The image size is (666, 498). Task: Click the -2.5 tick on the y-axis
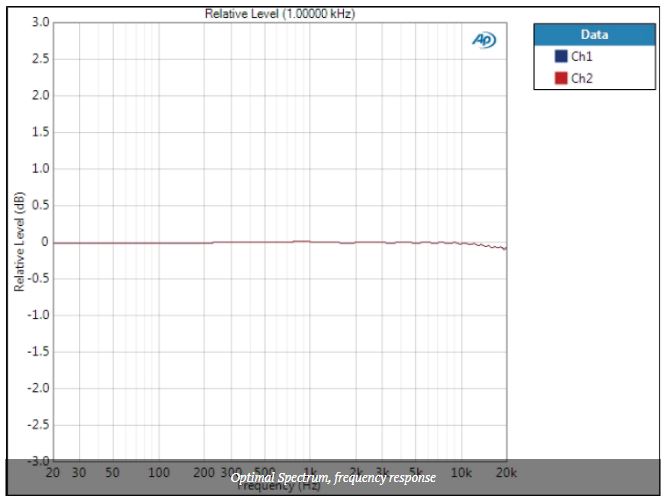point(36,425)
